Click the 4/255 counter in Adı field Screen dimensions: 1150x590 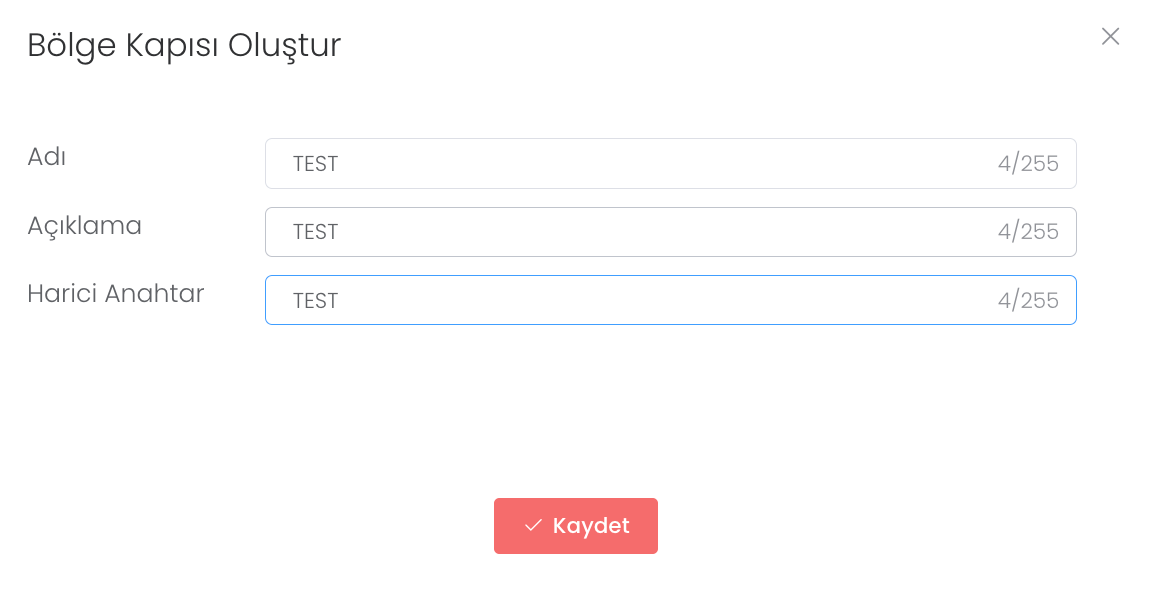tap(1027, 164)
